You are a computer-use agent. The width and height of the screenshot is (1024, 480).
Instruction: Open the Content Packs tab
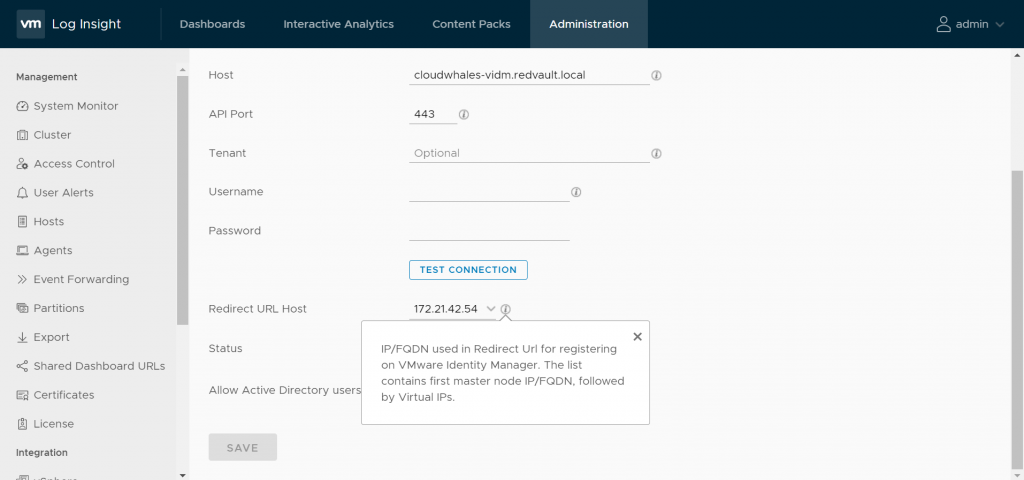tap(472, 24)
